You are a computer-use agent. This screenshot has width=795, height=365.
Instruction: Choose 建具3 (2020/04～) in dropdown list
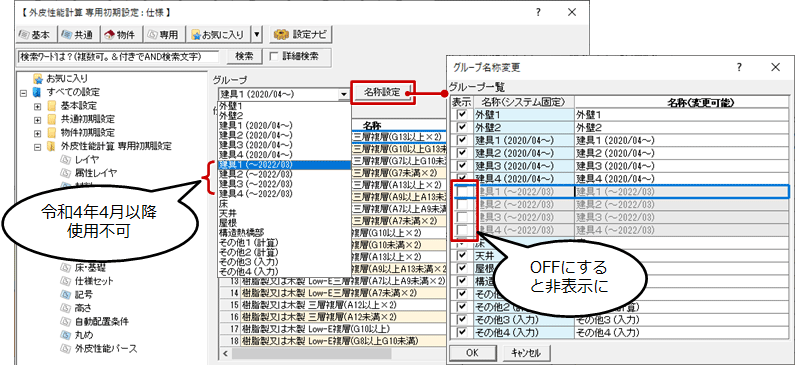[x=284, y=145]
